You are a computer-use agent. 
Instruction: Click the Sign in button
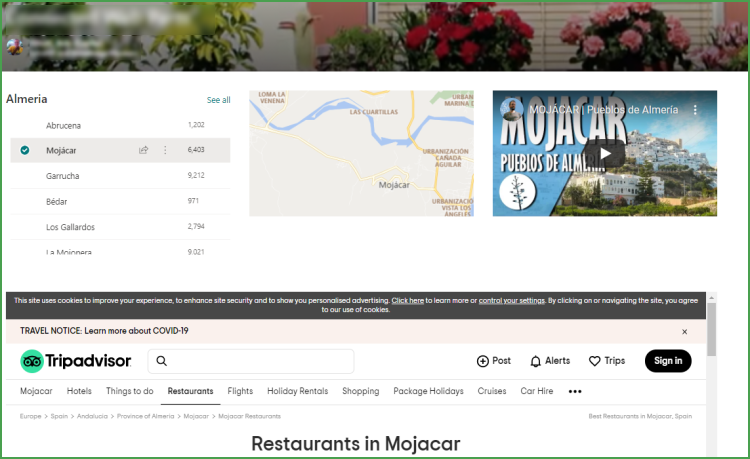tap(668, 361)
